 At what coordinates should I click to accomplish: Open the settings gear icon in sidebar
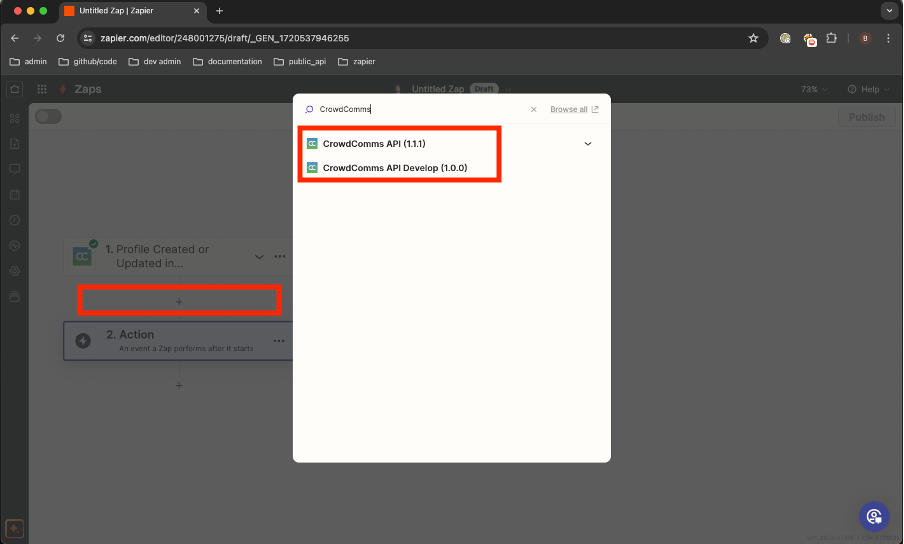click(14, 271)
